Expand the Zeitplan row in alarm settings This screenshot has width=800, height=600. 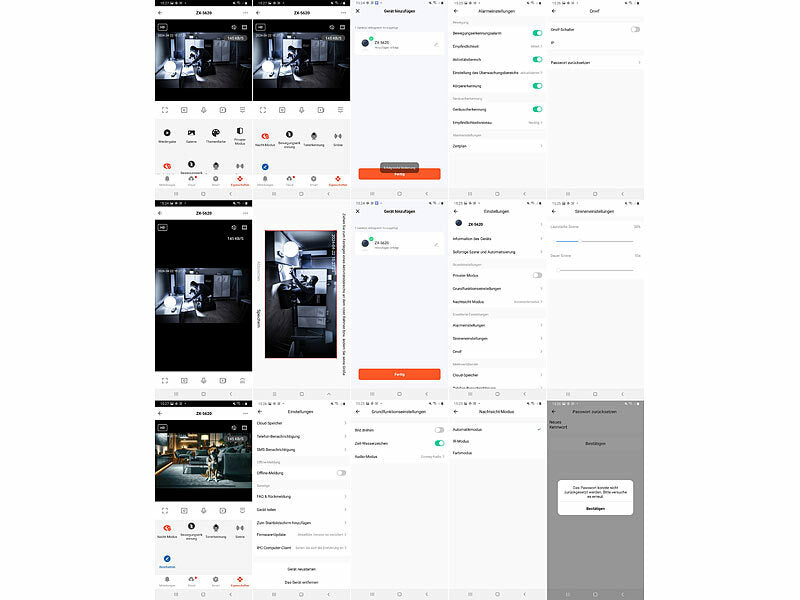pyautogui.click(x=497, y=146)
